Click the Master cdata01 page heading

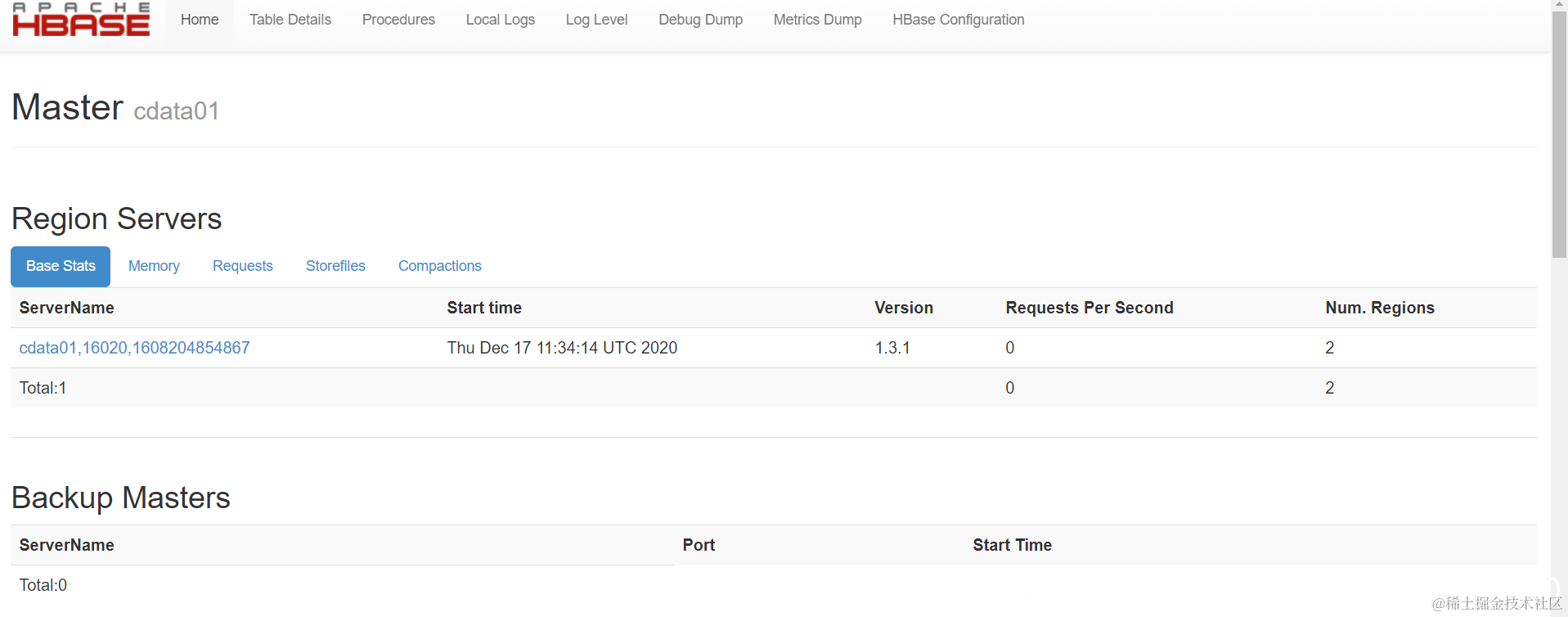(x=115, y=107)
